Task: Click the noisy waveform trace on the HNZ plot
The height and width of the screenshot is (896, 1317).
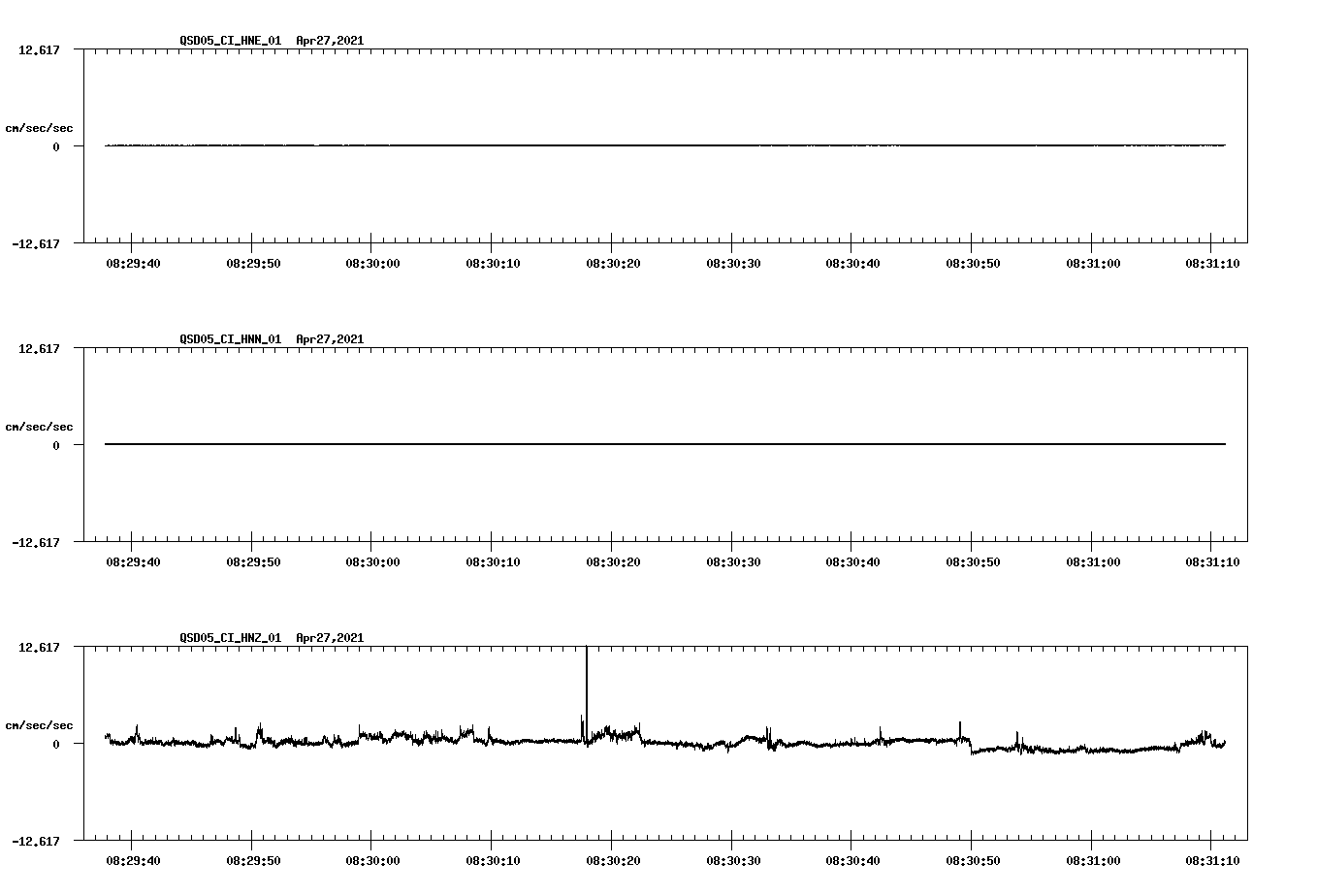Action: (388, 739)
